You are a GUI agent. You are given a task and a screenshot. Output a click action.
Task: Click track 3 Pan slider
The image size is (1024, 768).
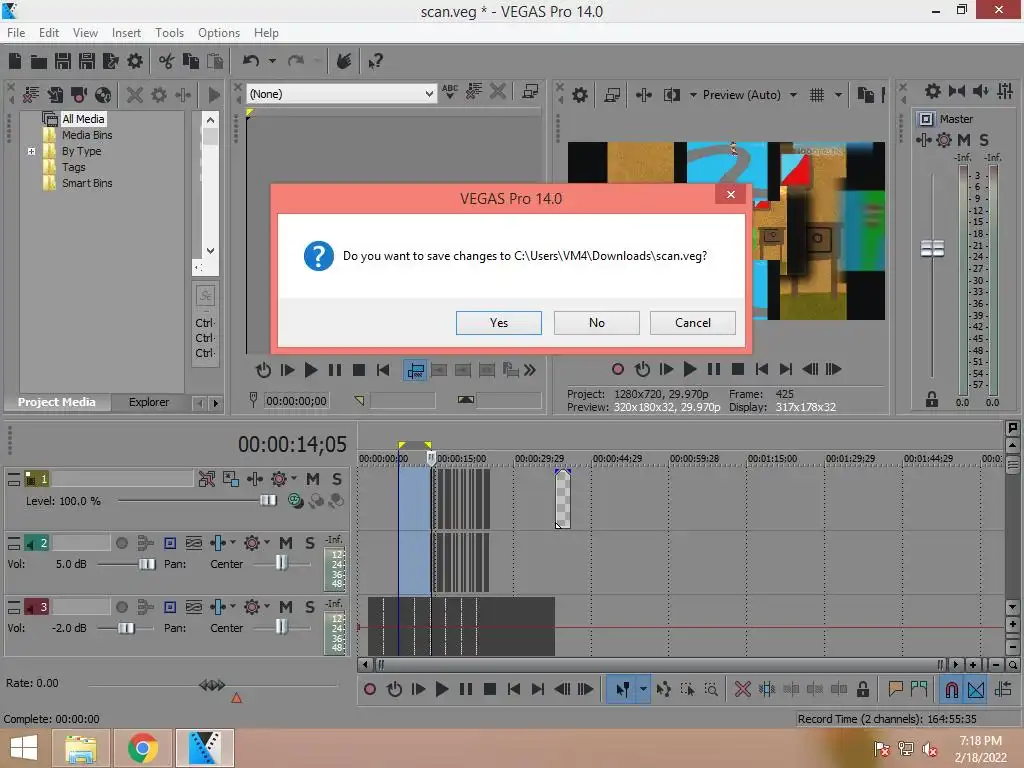pyautogui.click(x=281, y=626)
